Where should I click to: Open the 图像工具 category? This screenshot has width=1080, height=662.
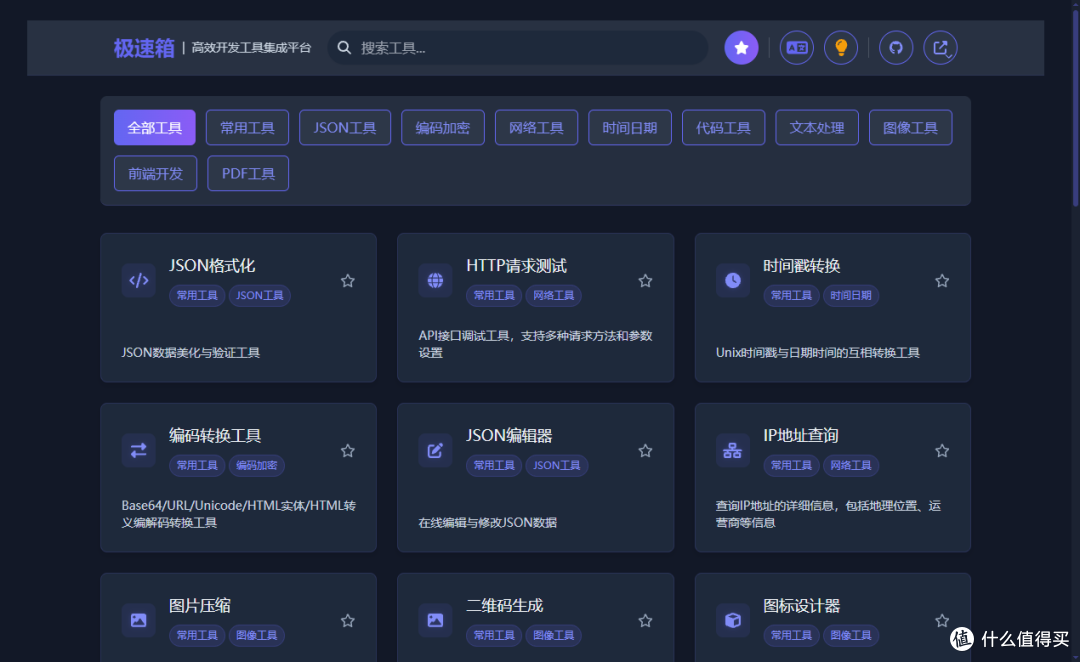point(911,127)
